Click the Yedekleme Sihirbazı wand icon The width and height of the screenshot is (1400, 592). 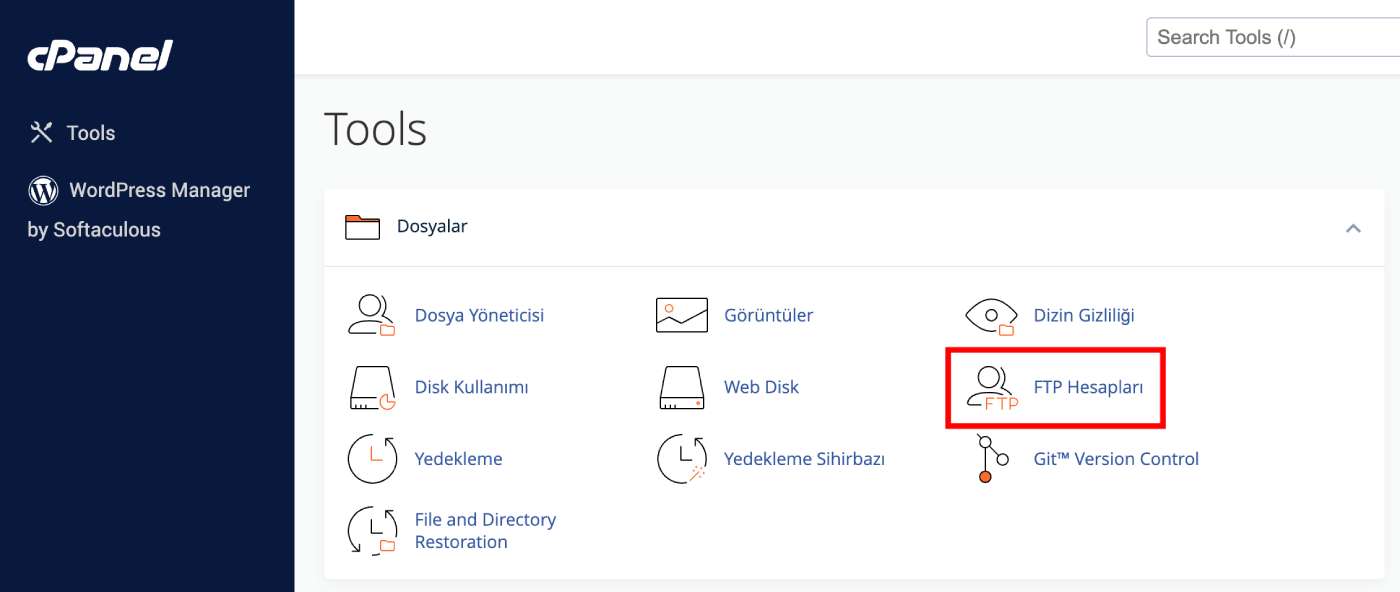click(682, 459)
